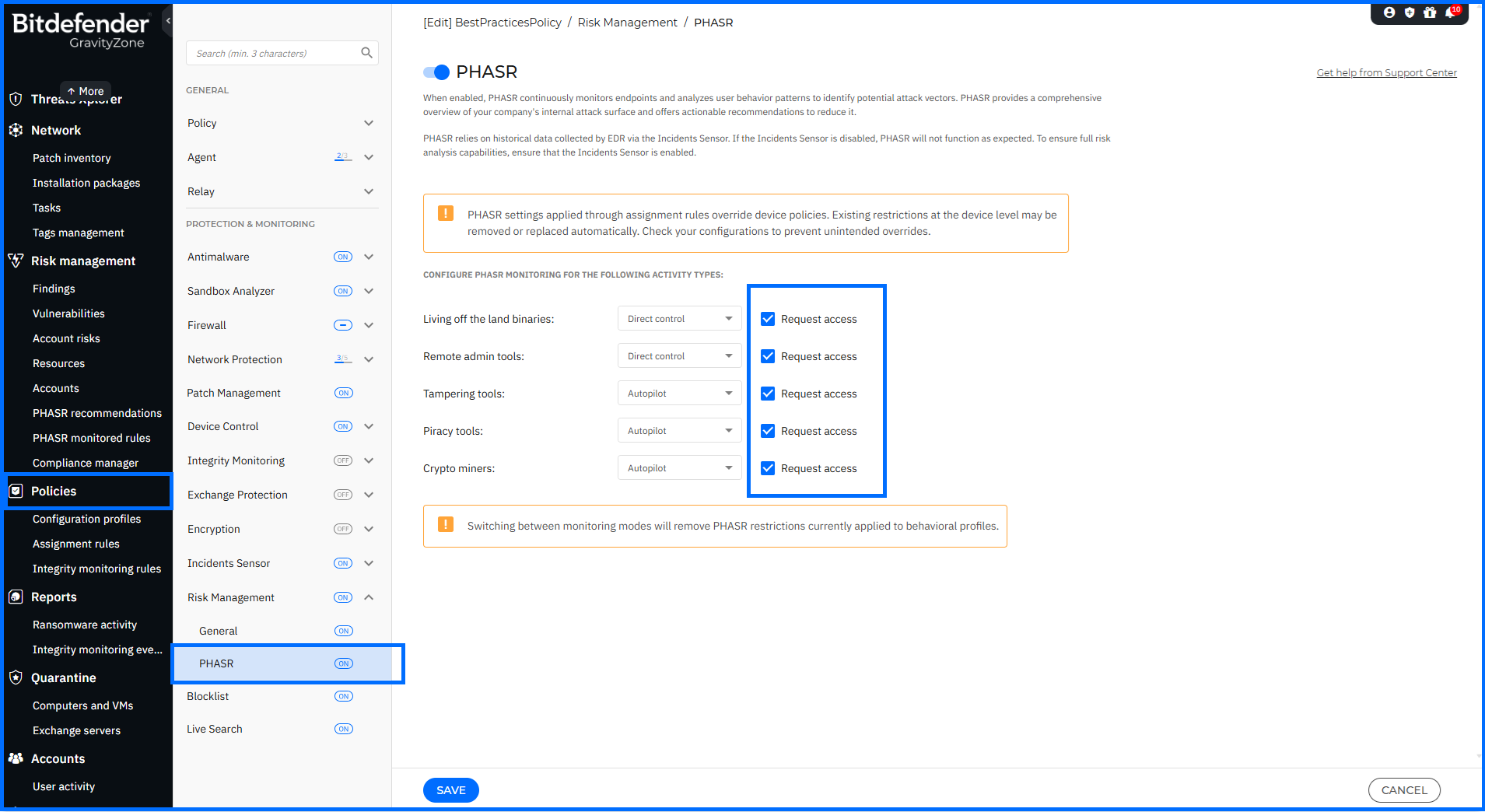This screenshot has width=1485, height=812.
Task: Click the search magnifier icon
Action: pos(366,53)
